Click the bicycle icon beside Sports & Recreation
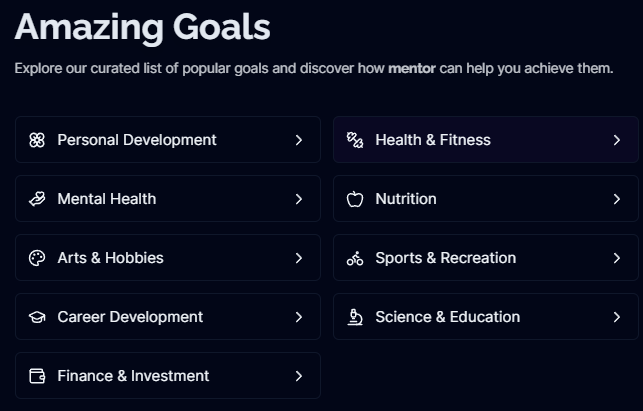The height and width of the screenshot is (411, 643). coord(355,258)
